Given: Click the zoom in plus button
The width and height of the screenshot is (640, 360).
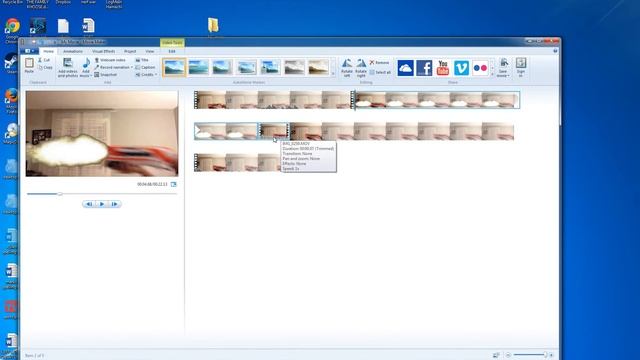Looking at the screenshot, I should [551, 355].
